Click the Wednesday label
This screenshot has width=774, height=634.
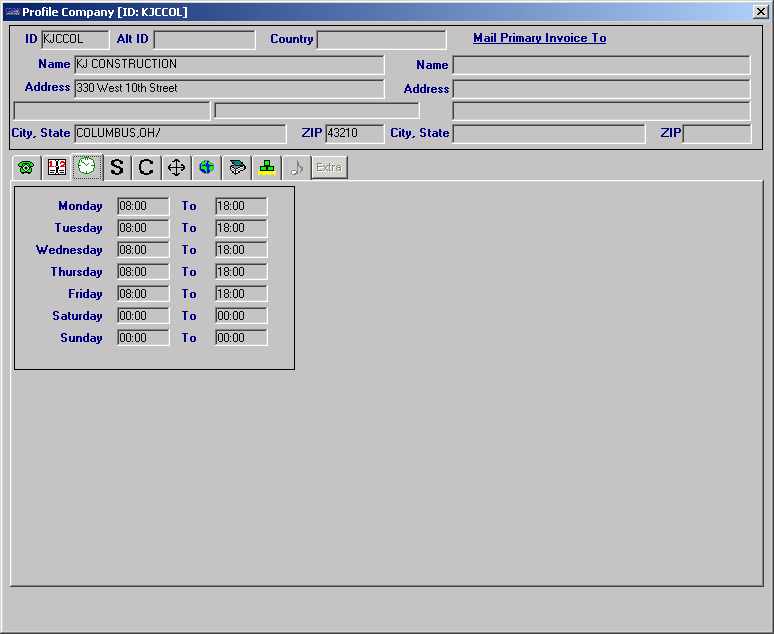coord(69,250)
